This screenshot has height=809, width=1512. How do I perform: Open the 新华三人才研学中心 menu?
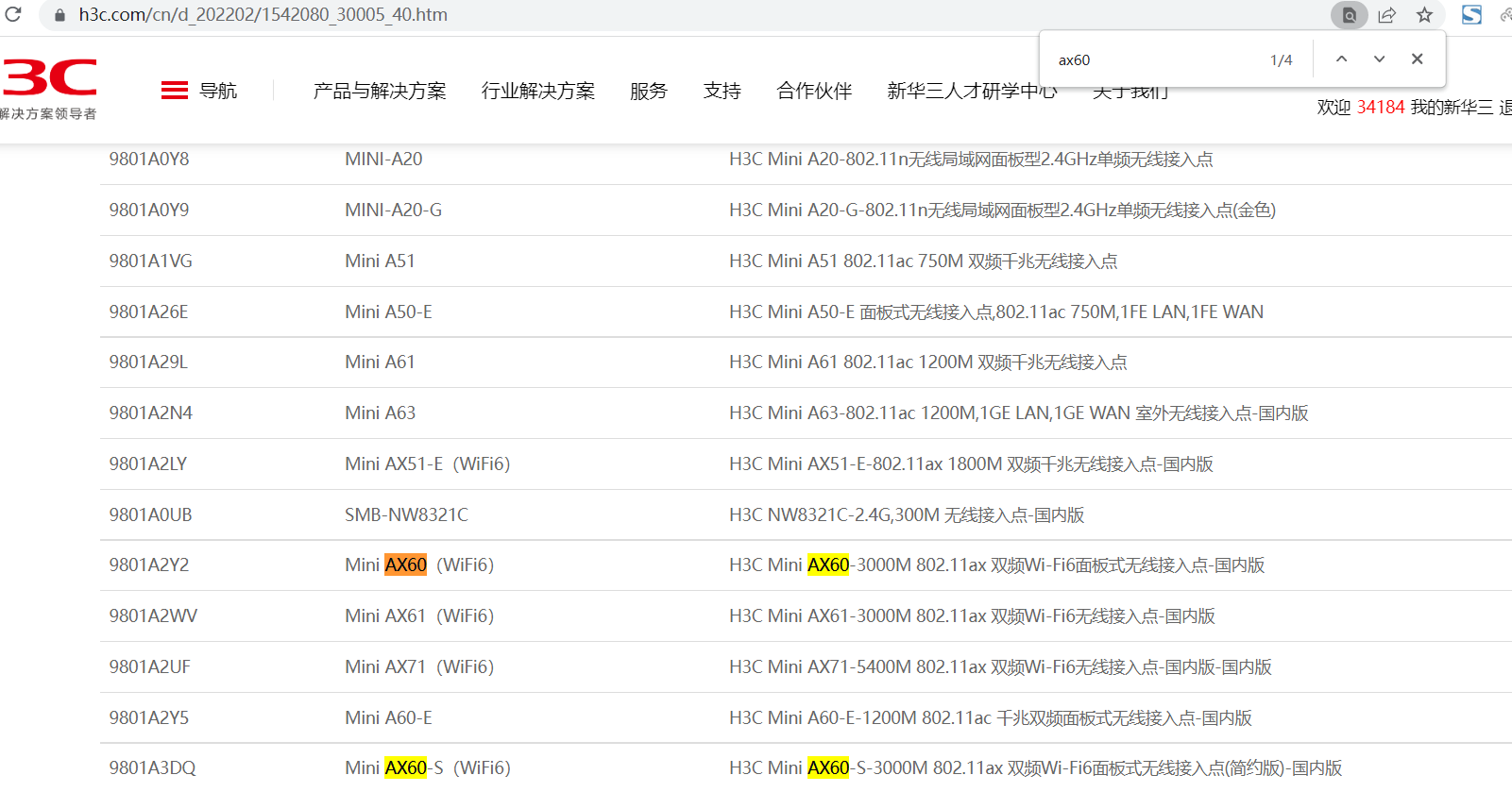(972, 91)
